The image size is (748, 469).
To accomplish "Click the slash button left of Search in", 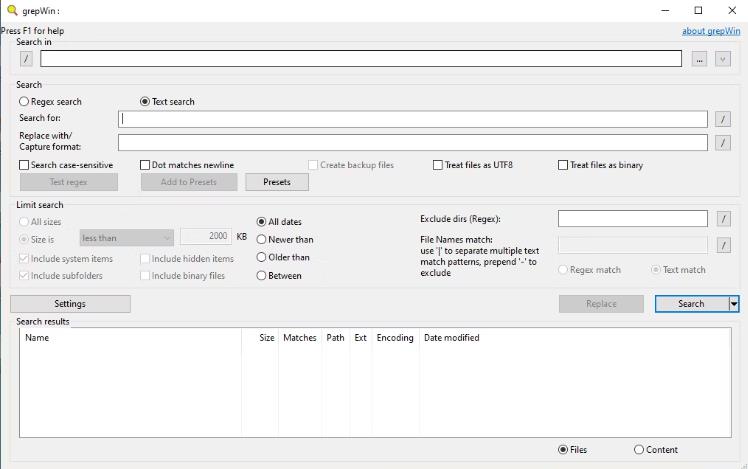I will (x=26, y=59).
